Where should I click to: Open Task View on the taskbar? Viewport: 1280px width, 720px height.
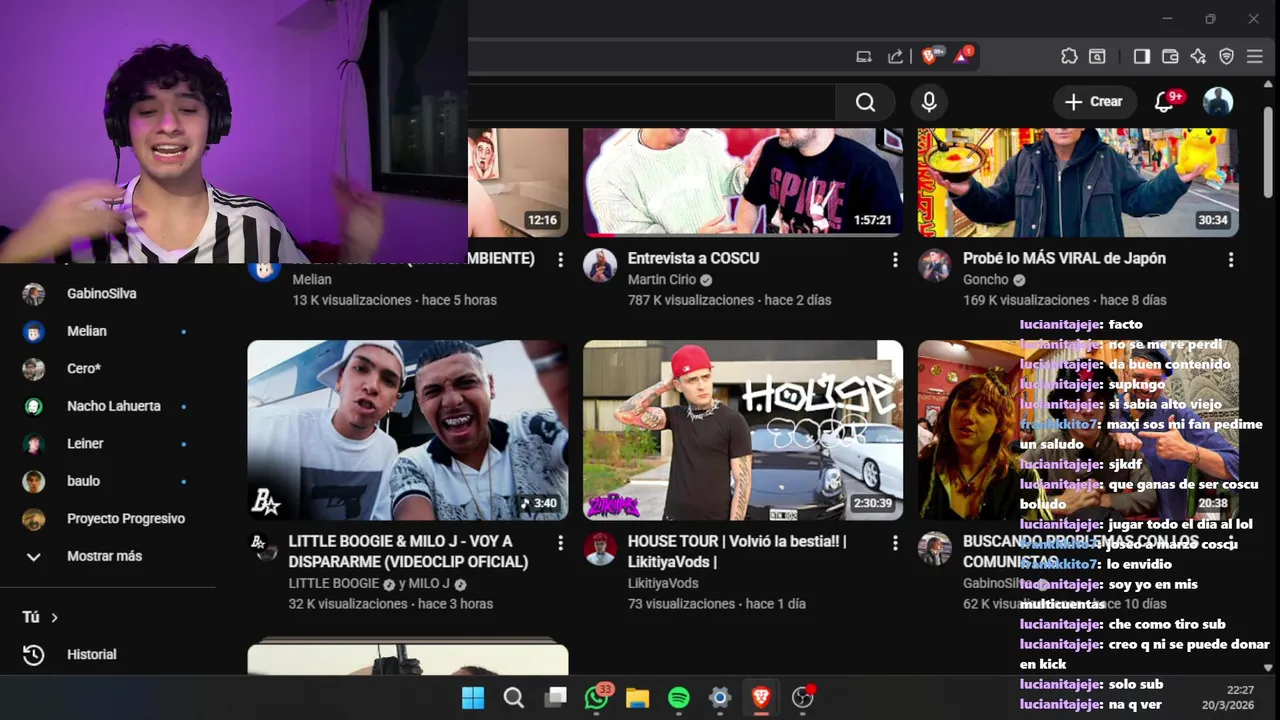pyautogui.click(x=555, y=698)
